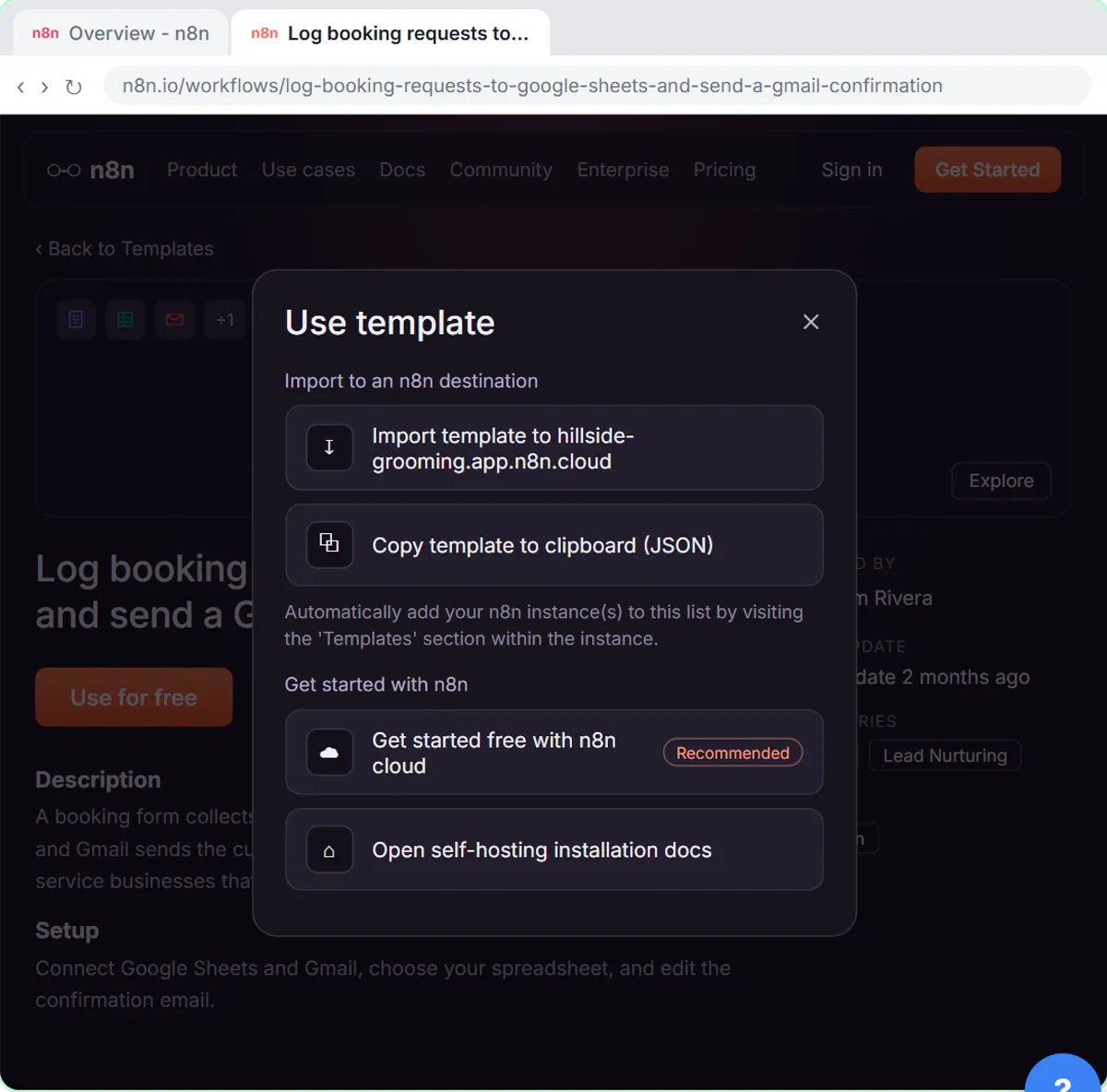Go back in browser history
Image resolution: width=1107 pixels, height=1092 pixels.
tap(20, 87)
